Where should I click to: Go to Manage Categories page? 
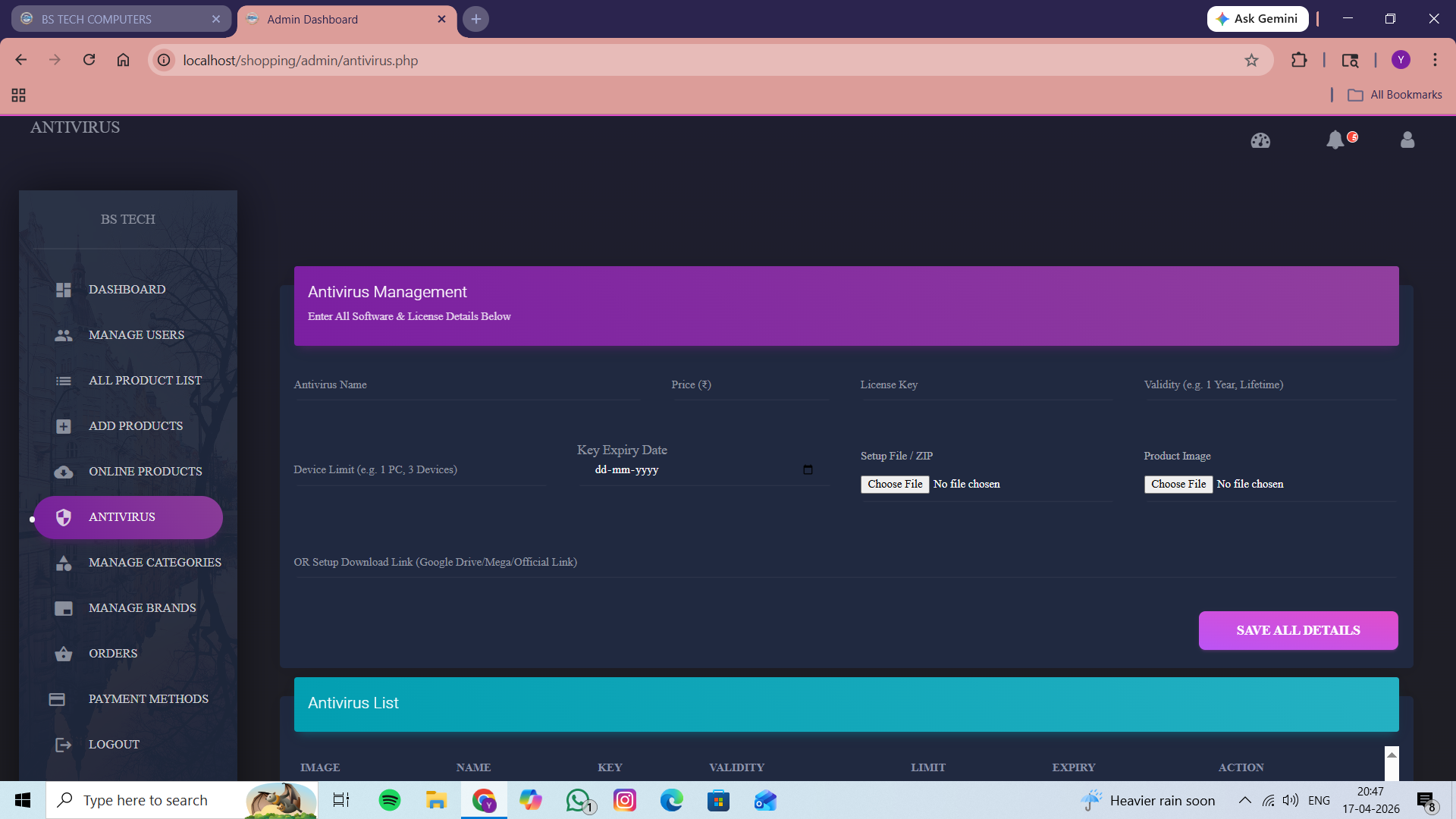(155, 563)
